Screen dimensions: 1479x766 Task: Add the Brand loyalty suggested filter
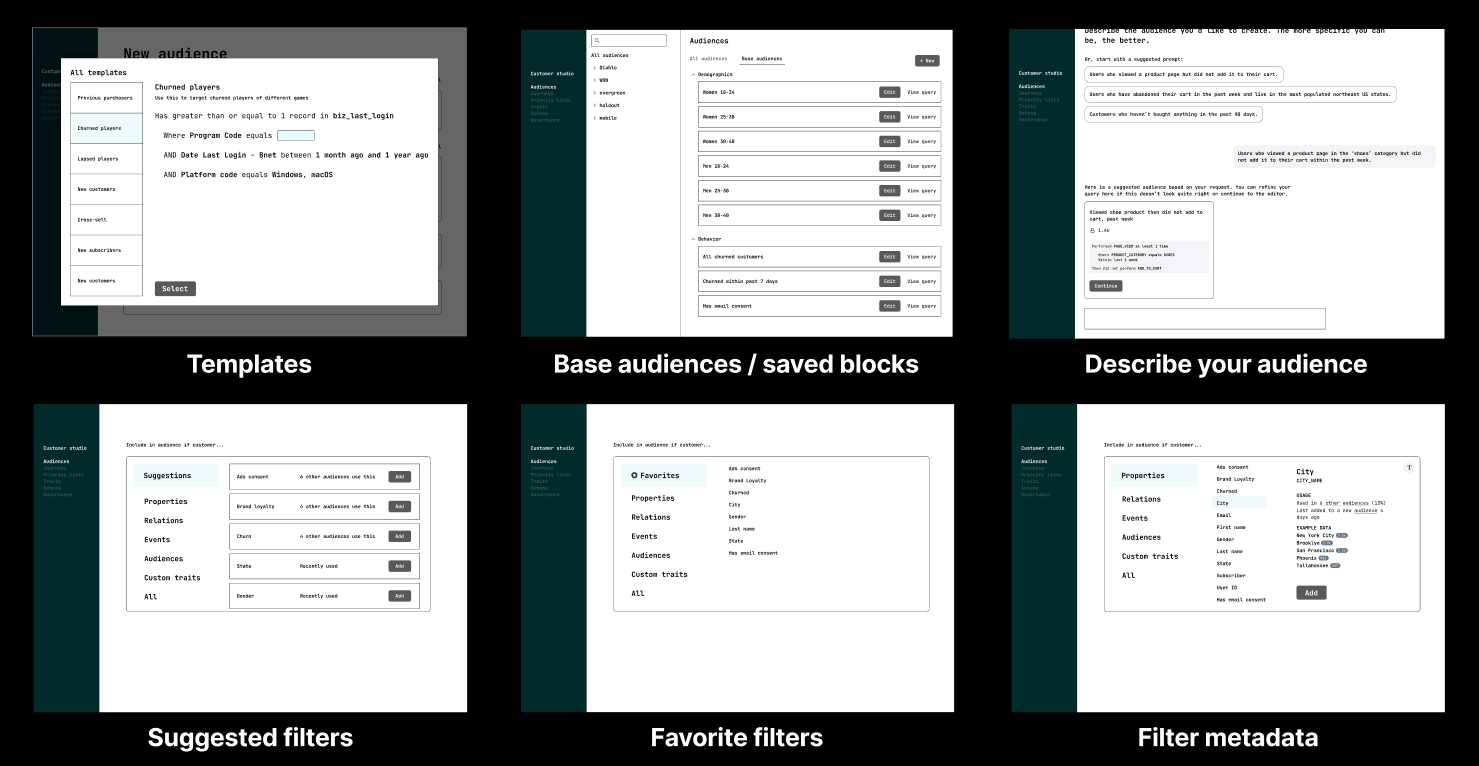coord(399,507)
